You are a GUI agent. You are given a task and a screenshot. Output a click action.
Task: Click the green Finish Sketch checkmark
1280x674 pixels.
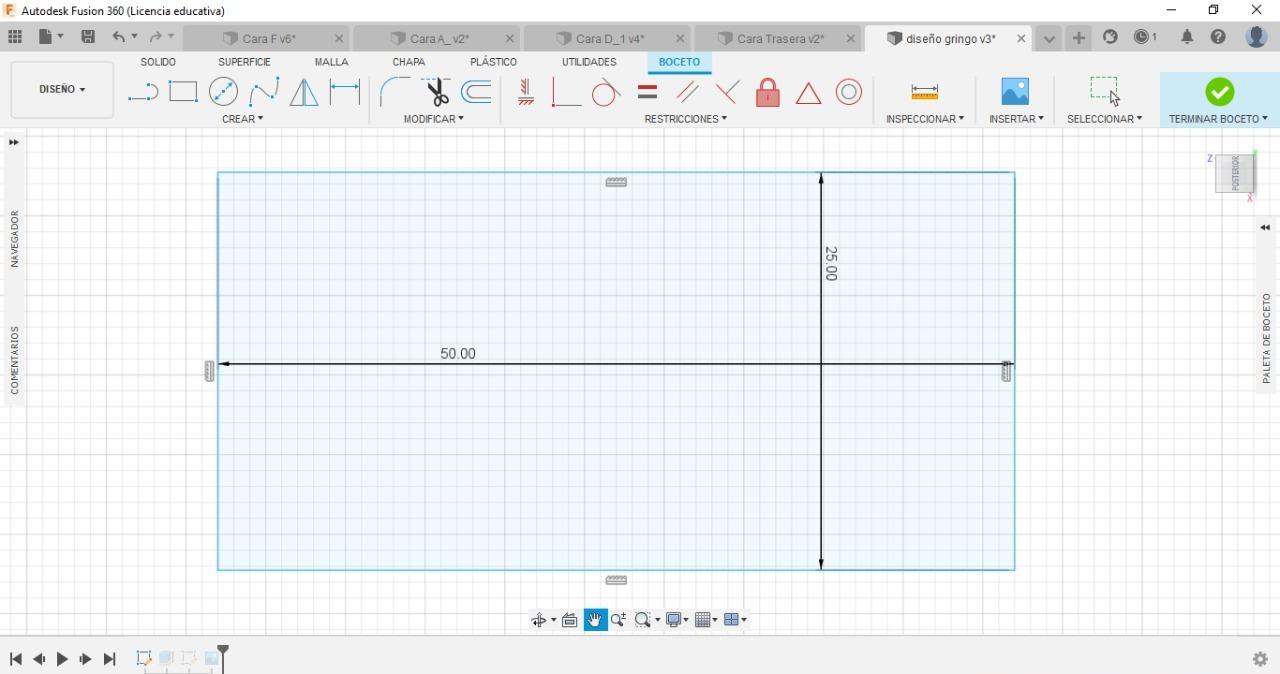point(1219,92)
